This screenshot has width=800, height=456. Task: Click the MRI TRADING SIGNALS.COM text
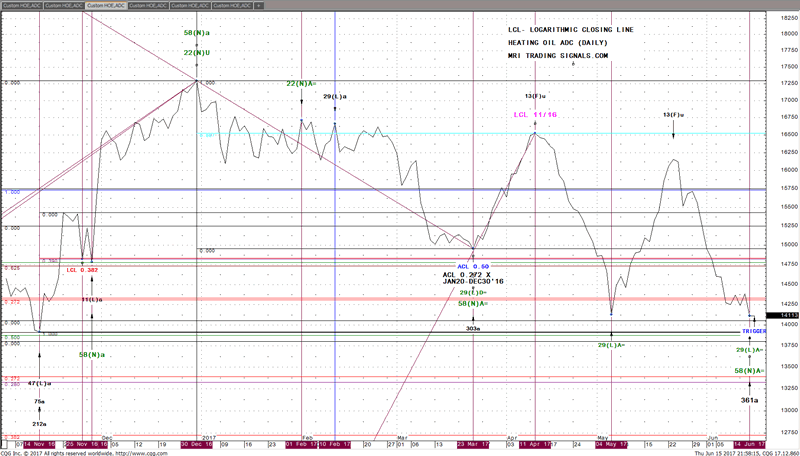(x=557, y=56)
